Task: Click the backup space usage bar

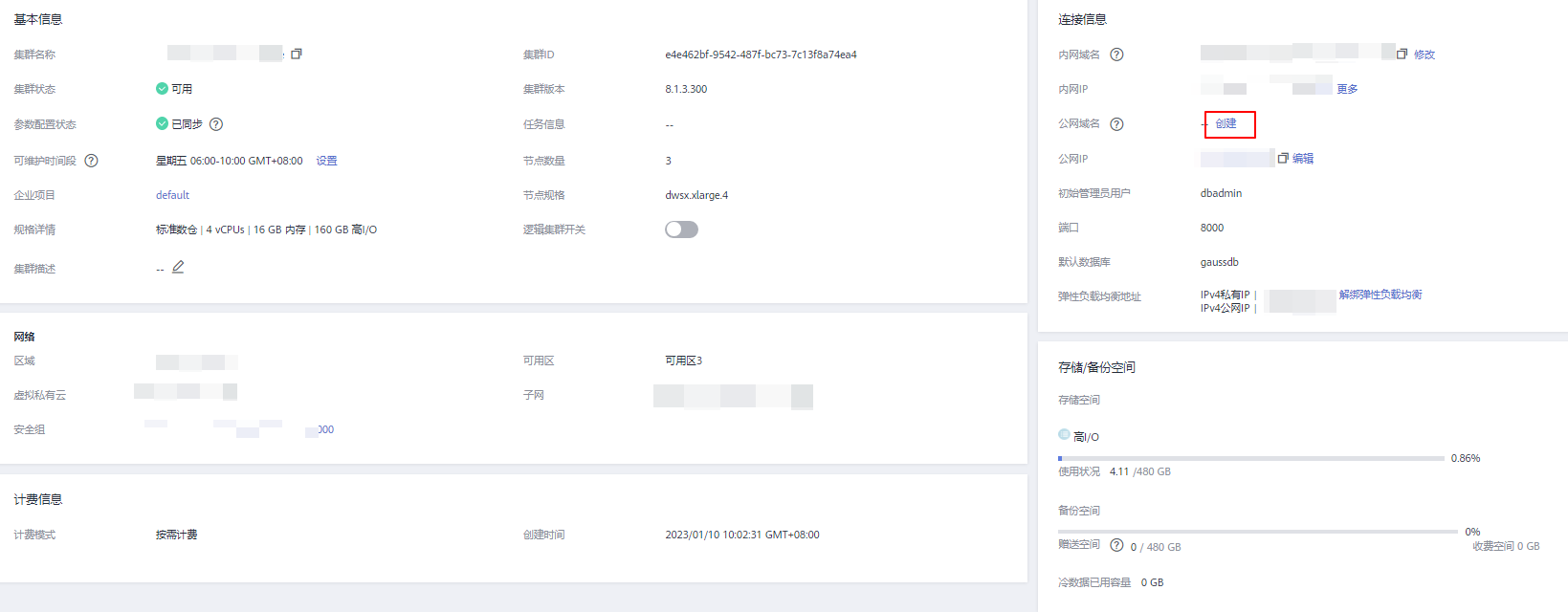Action: click(1258, 532)
